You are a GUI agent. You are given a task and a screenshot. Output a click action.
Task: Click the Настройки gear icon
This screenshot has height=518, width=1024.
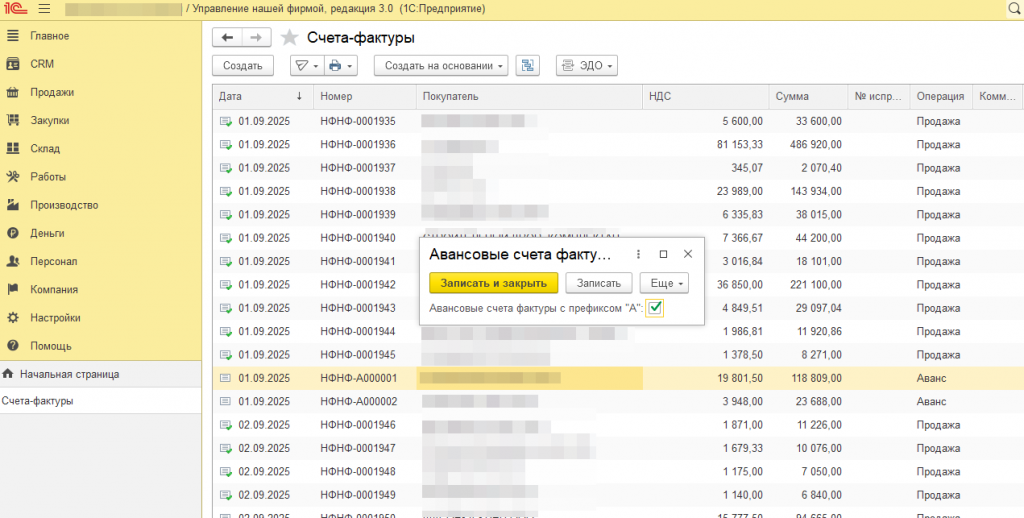pos(12,317)
